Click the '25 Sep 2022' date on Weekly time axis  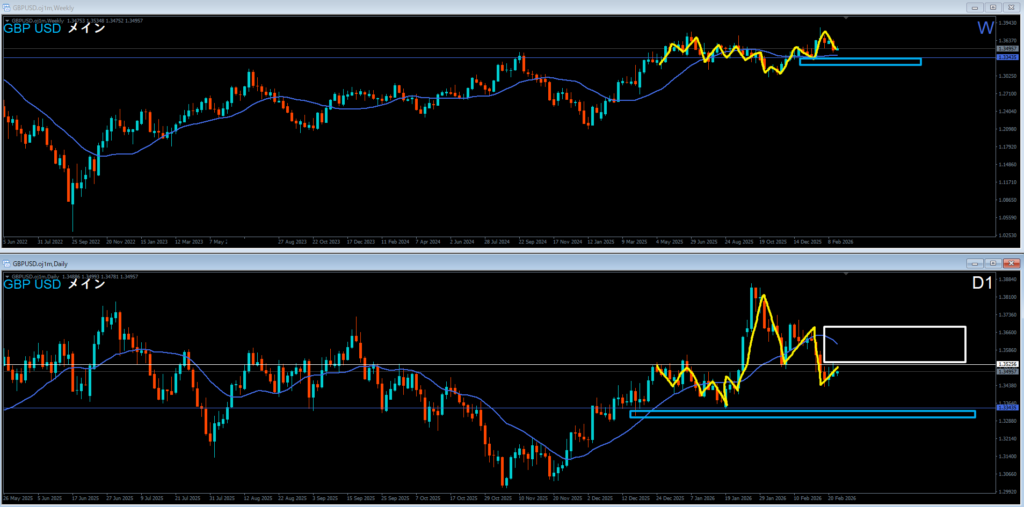85,242
